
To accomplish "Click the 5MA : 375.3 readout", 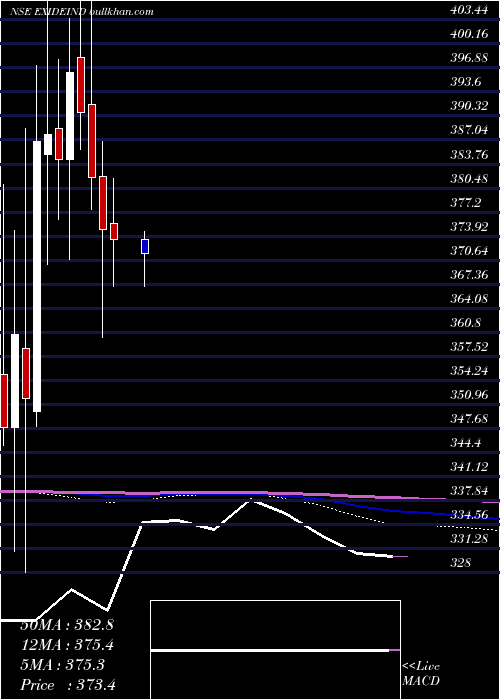I will (x=62, y=665).
